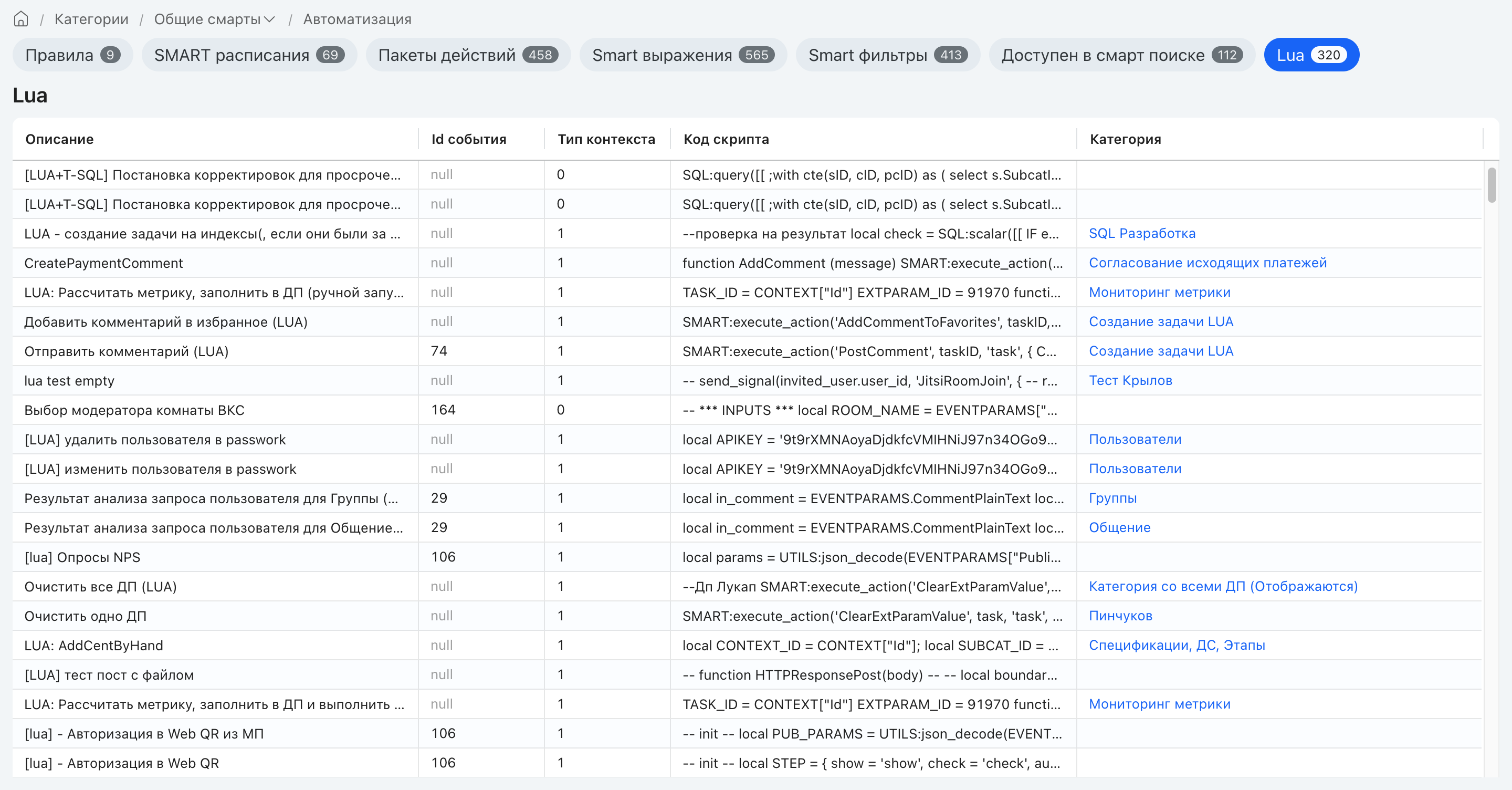Go to home via house icon
Screen dimensions: 1512x790
coord(21,19)
